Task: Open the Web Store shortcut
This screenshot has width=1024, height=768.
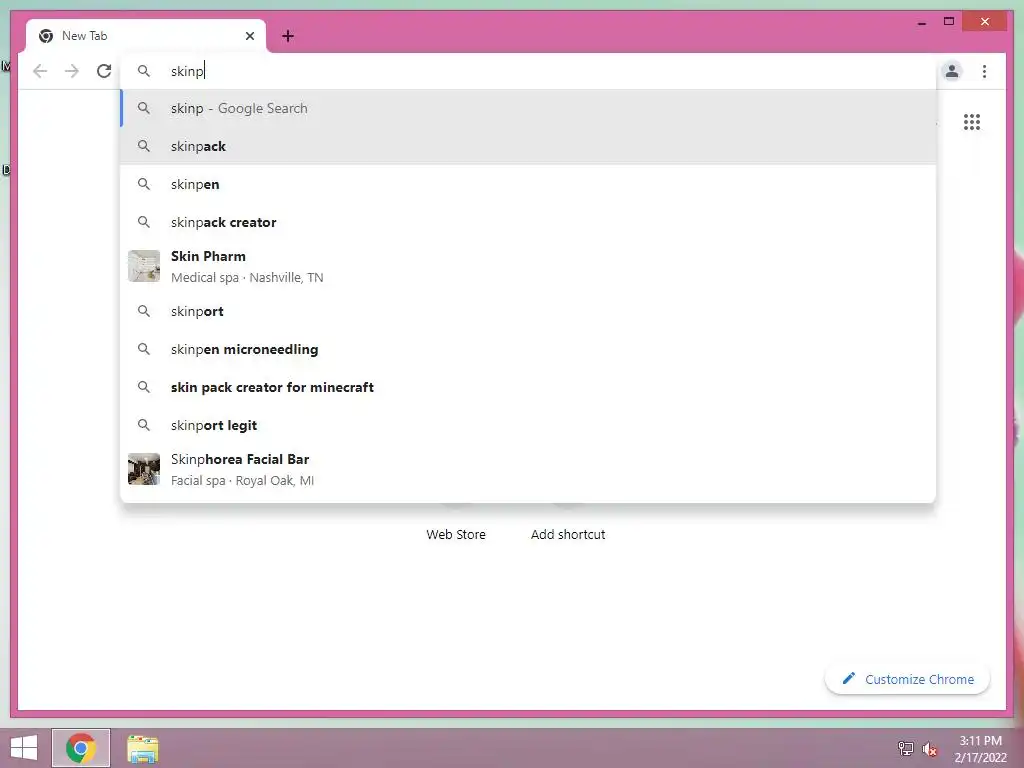Action: click(456, 534)
